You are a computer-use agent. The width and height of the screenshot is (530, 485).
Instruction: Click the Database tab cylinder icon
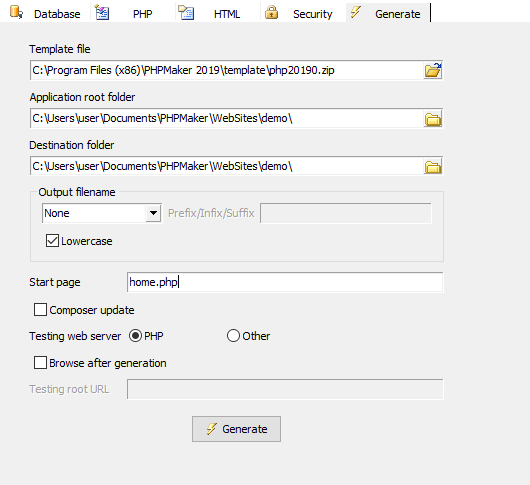coord(16,12)
